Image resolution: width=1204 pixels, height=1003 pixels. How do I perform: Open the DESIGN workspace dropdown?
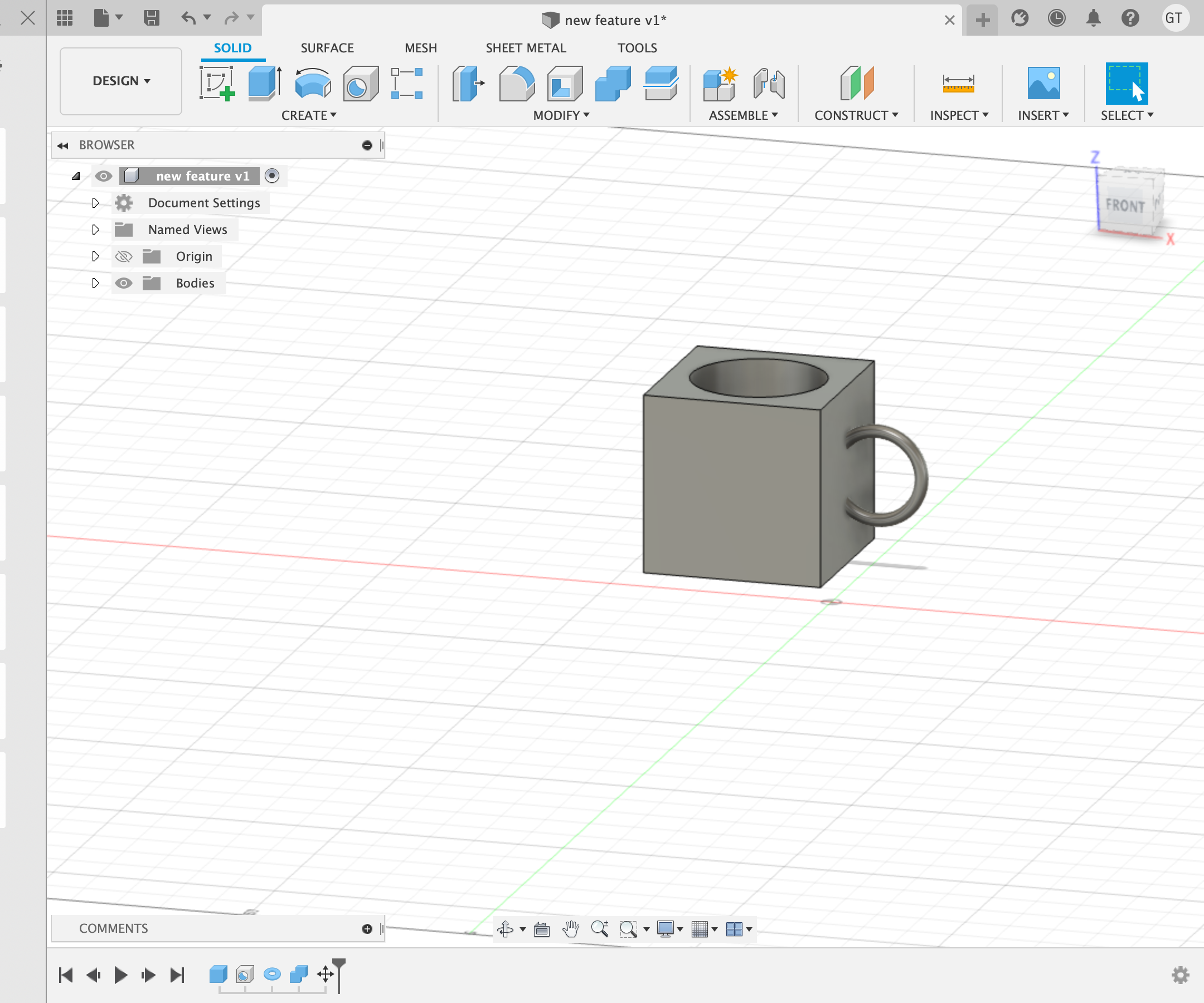click(121, 81)
